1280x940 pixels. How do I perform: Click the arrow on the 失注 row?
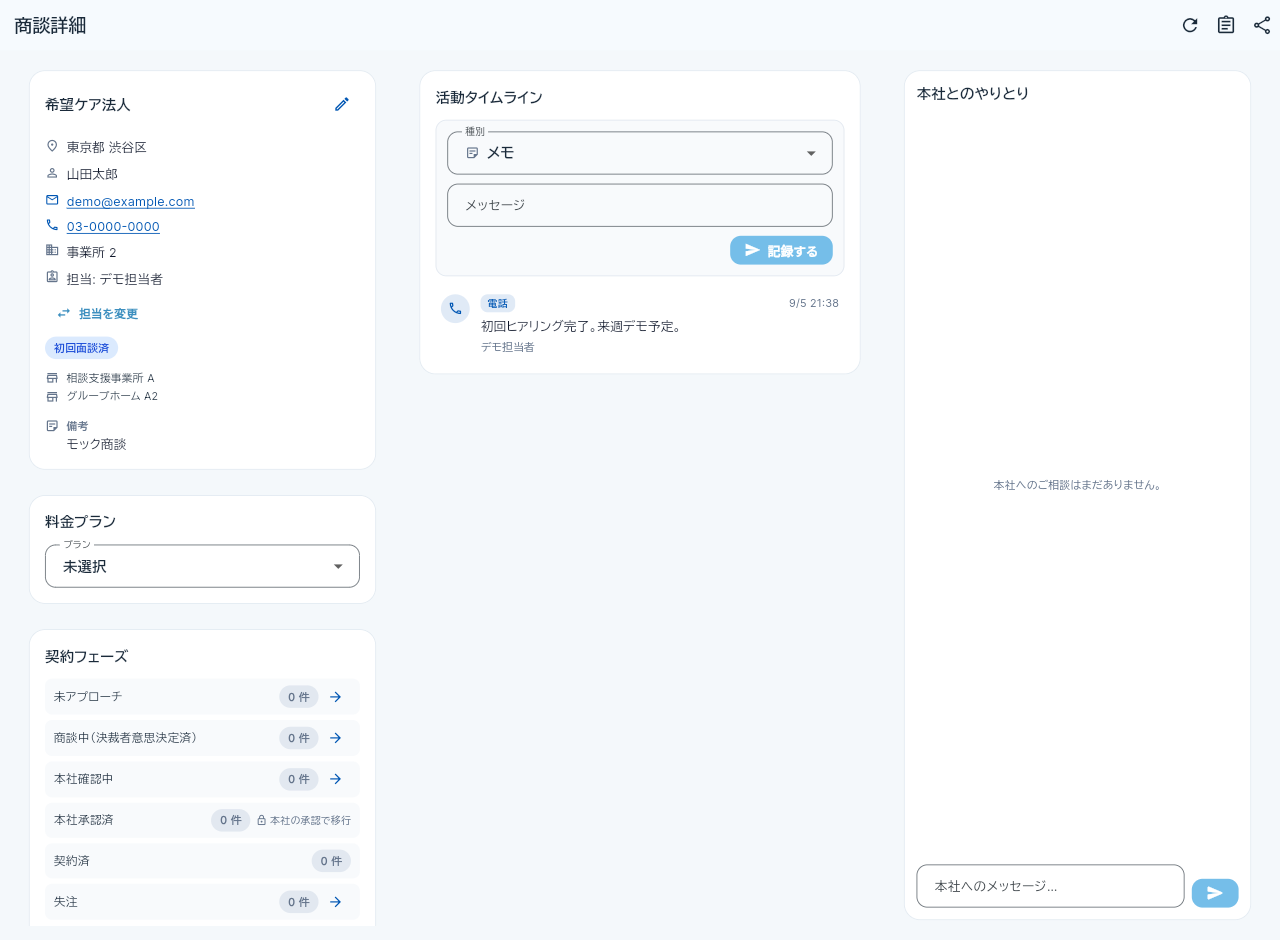(336, 902)
